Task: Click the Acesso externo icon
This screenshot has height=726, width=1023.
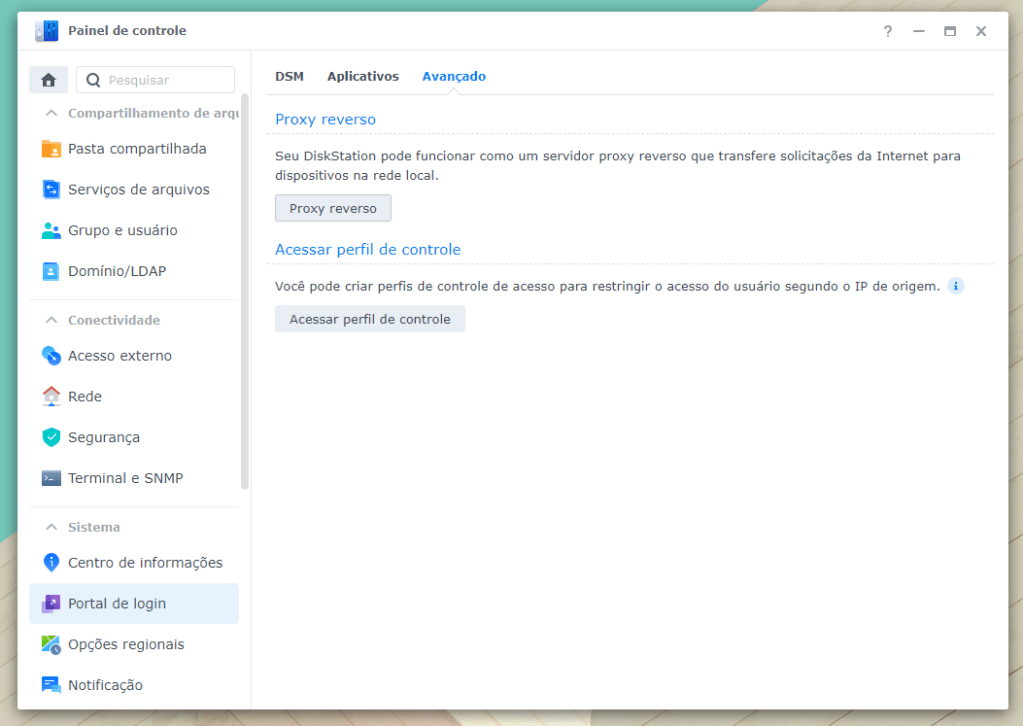Action: 51,356
